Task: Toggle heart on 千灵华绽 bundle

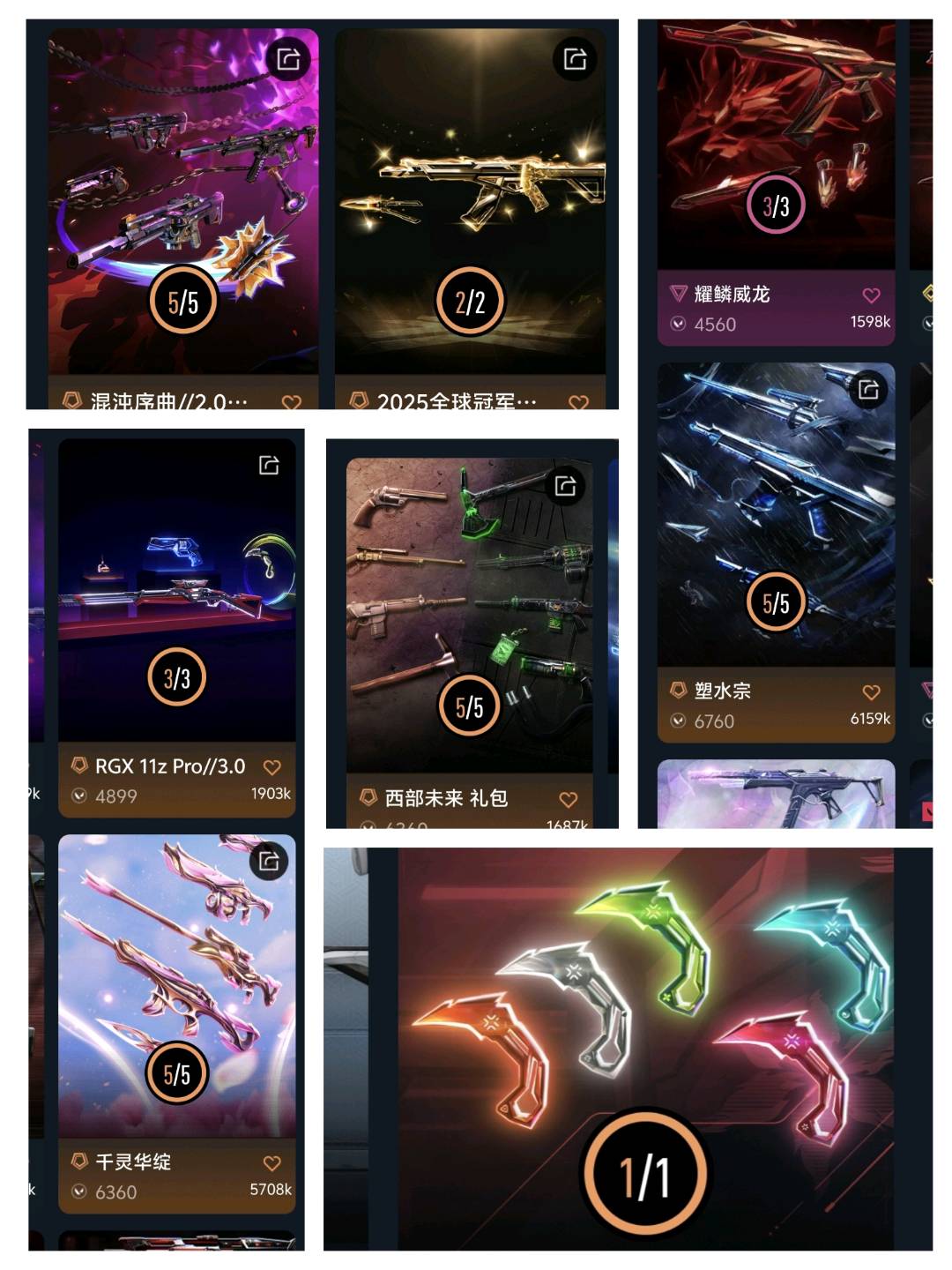Action: point(272,1163)
